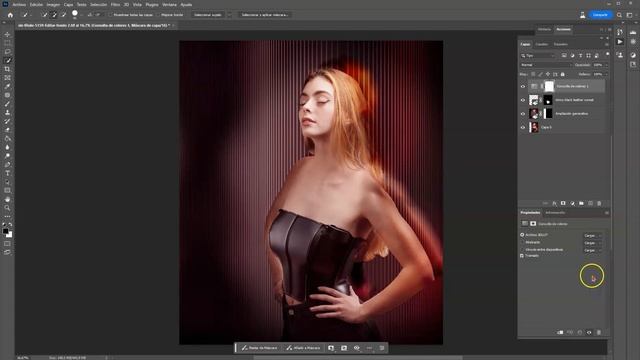Select the Pen tool

pos(7,164)
